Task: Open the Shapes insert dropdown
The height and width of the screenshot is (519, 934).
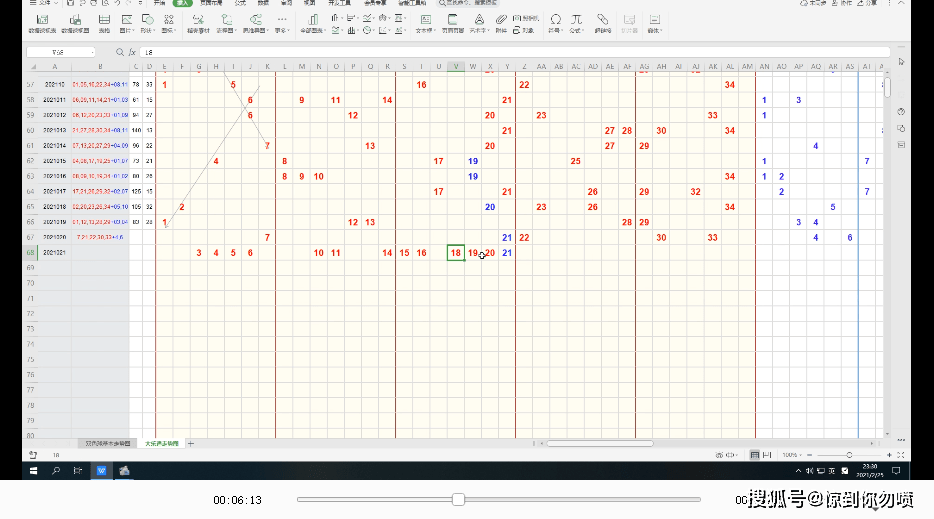Action: pos(148,23)
